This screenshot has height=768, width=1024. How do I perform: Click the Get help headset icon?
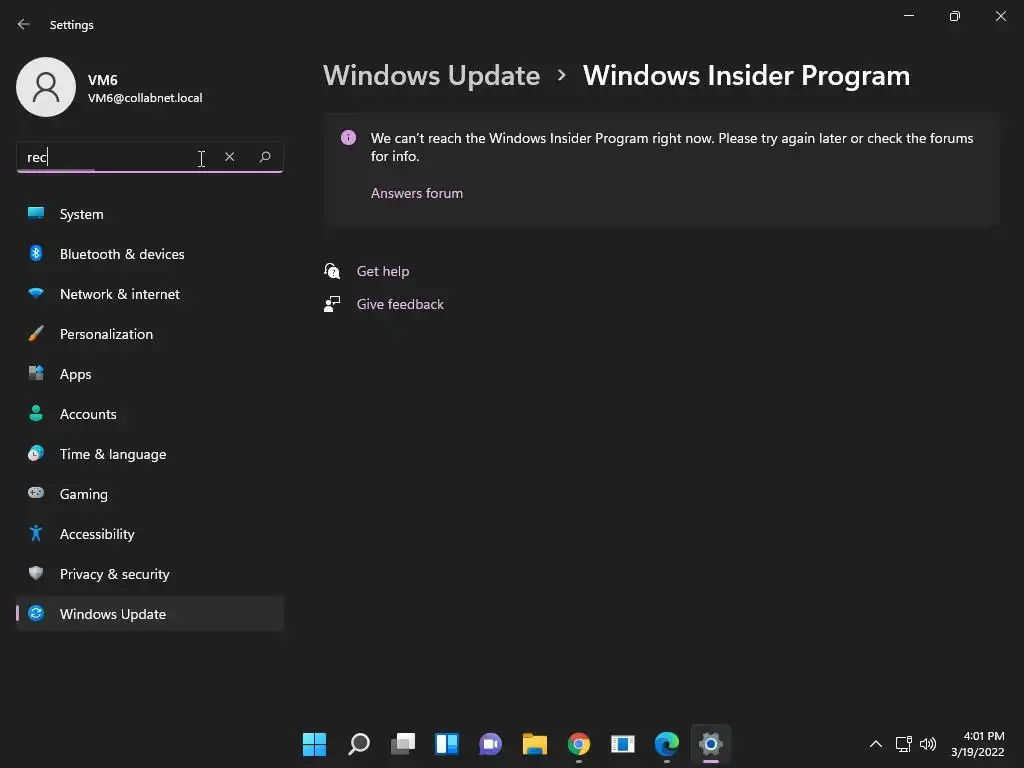click(x=332, y=270)
